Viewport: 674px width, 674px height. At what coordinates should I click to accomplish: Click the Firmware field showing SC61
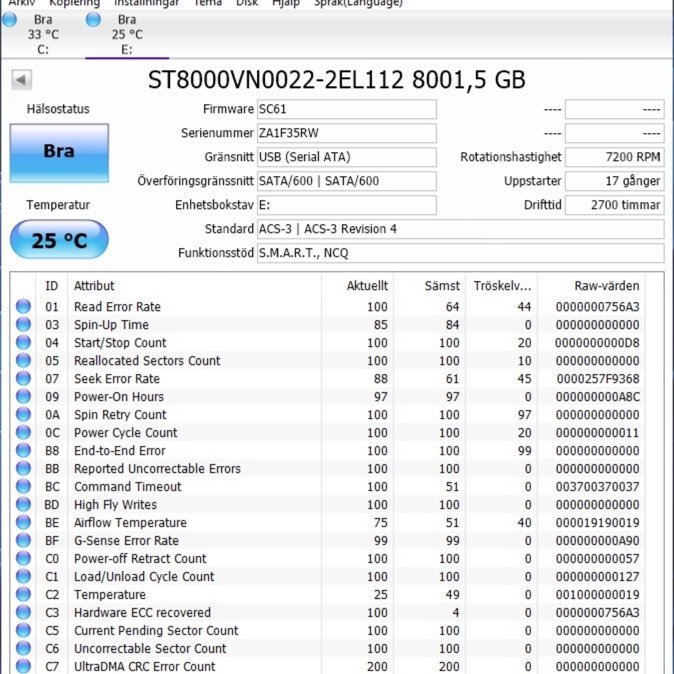click(x=346, y=109)
